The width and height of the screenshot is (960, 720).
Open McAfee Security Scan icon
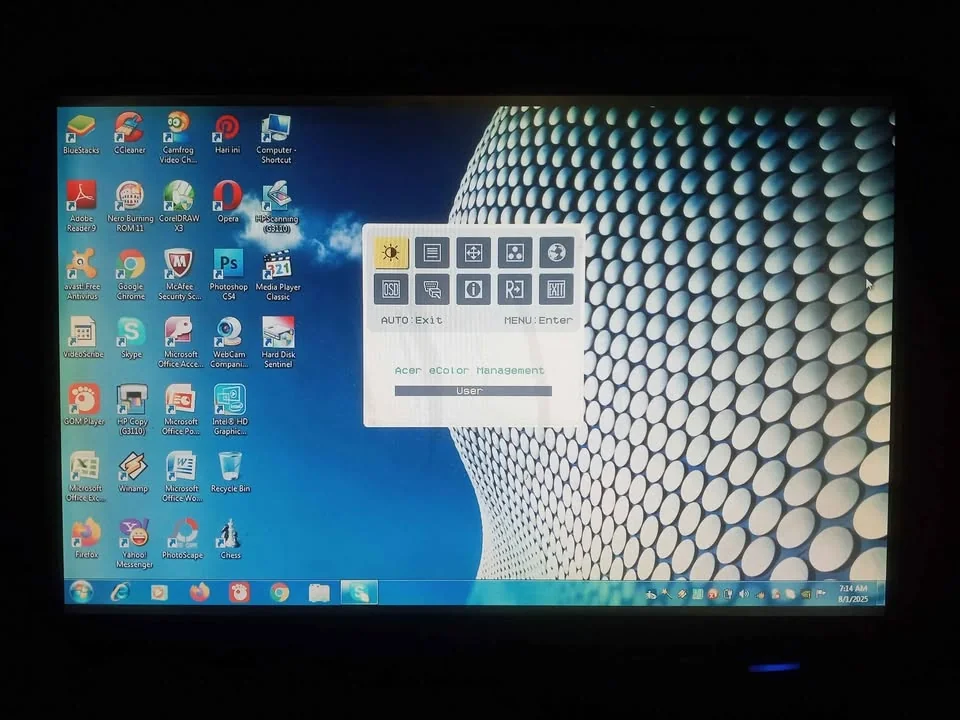(179, 274)
